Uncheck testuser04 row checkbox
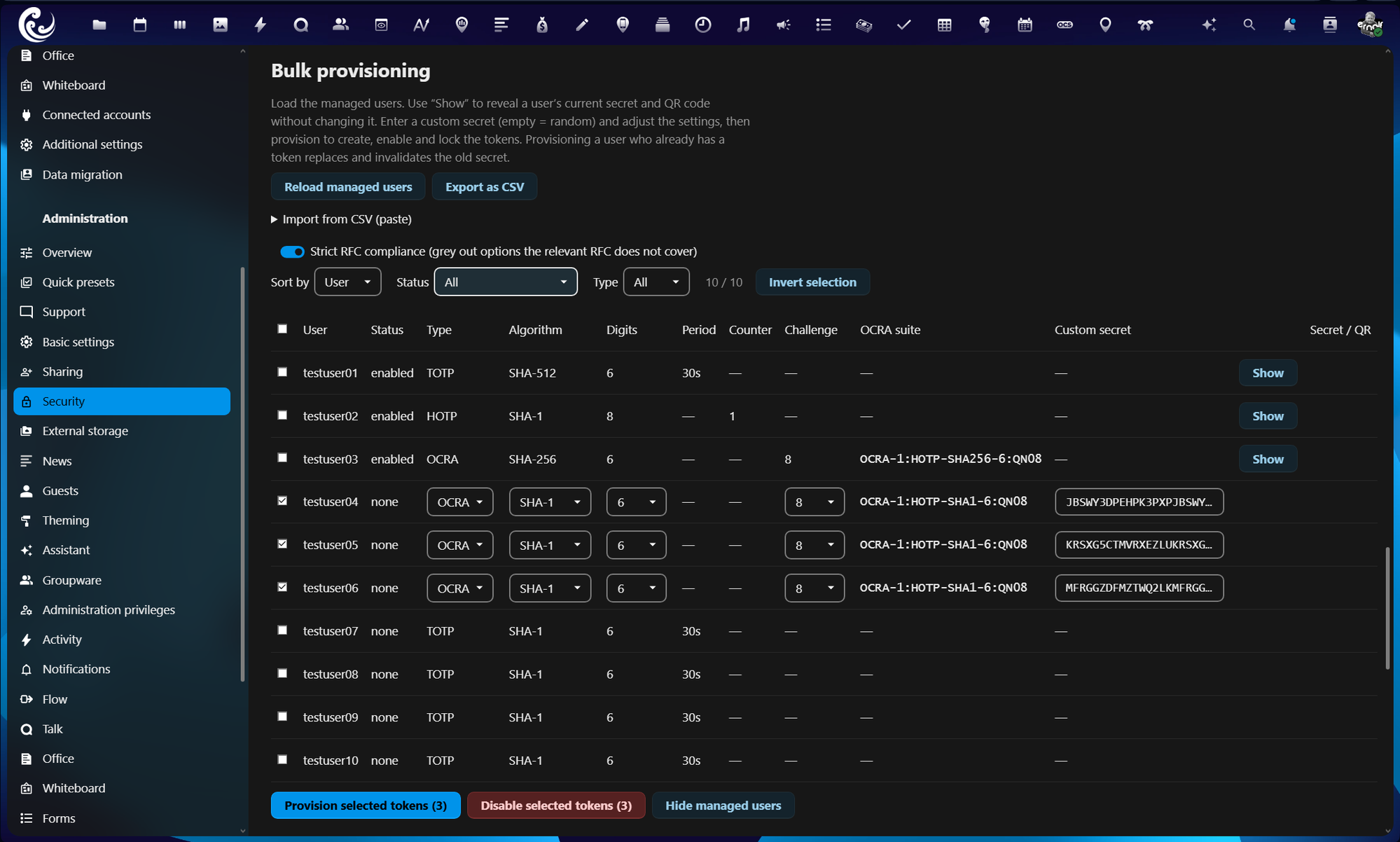This screenshot has width=1400, height=842. click(282, 501)
